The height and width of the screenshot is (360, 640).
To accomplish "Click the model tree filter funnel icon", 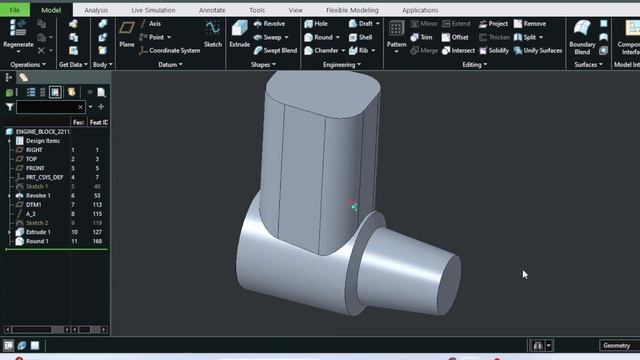I will tap(10, 107).
